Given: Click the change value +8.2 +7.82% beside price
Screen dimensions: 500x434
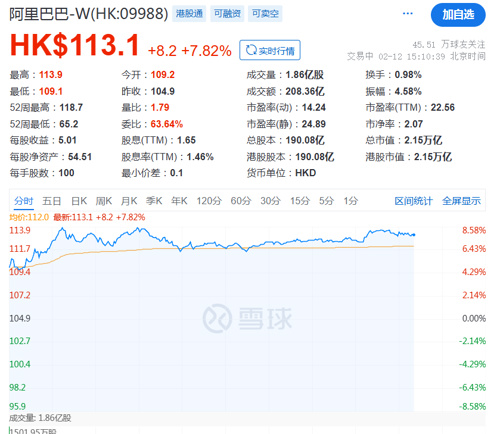Looking at the screenshot, I should 189,51.
